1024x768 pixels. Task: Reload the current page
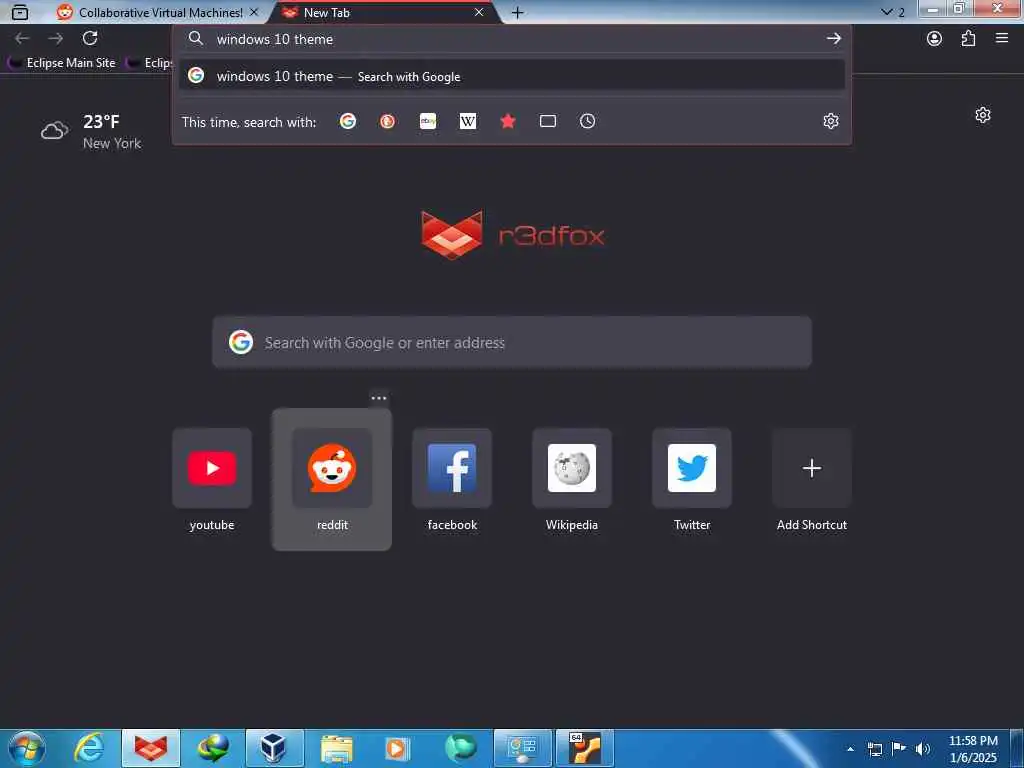tap(90, 39)
